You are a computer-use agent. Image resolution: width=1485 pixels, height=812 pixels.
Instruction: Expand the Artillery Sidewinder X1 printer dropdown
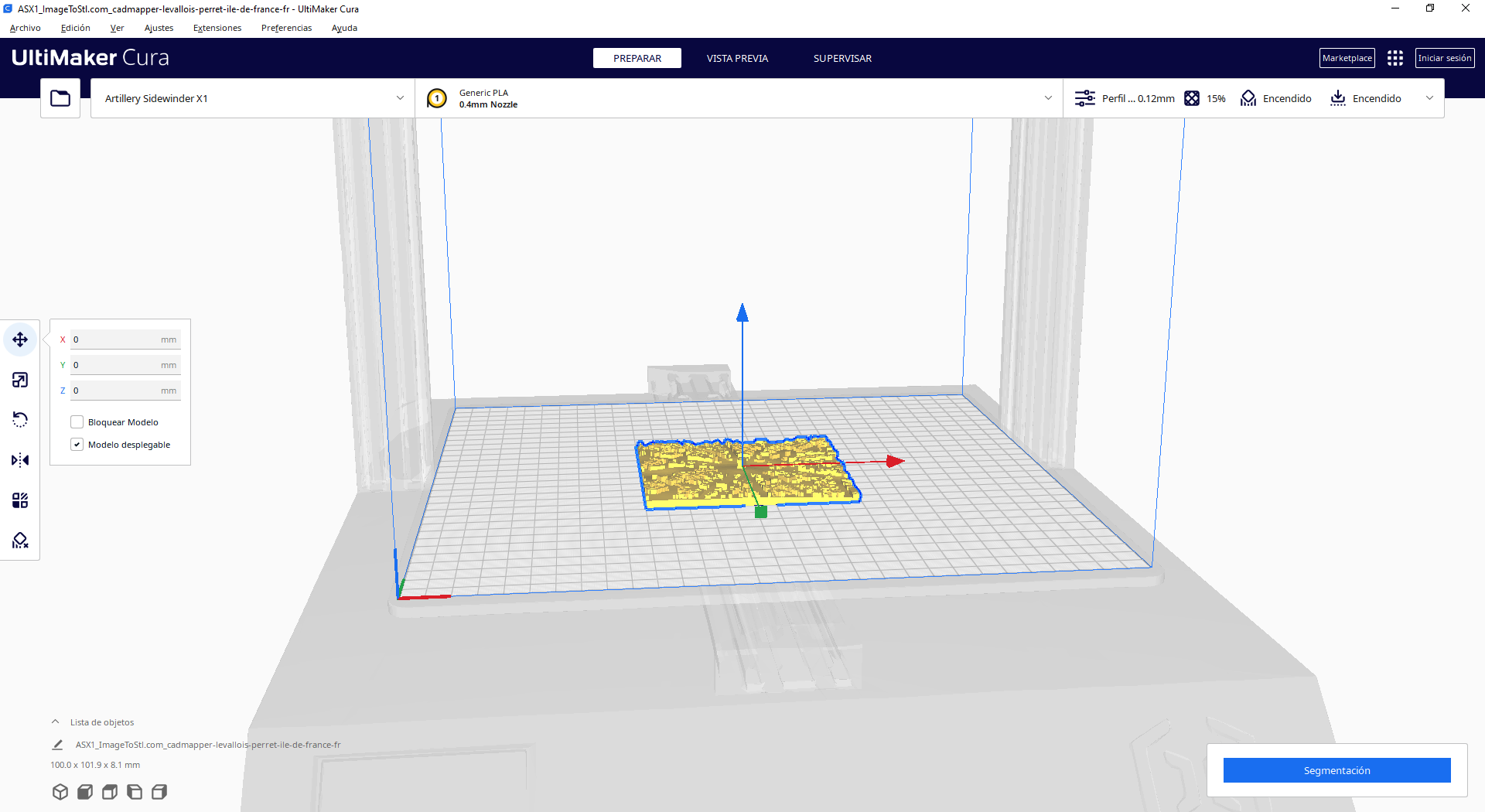click(x=252, y=98)
